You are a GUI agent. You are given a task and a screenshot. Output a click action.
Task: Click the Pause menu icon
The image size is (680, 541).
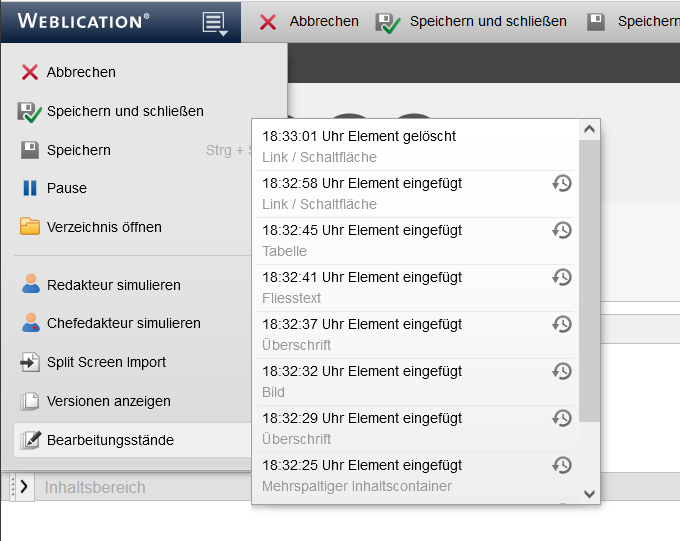pyautogui.click(x=30, y=188)
